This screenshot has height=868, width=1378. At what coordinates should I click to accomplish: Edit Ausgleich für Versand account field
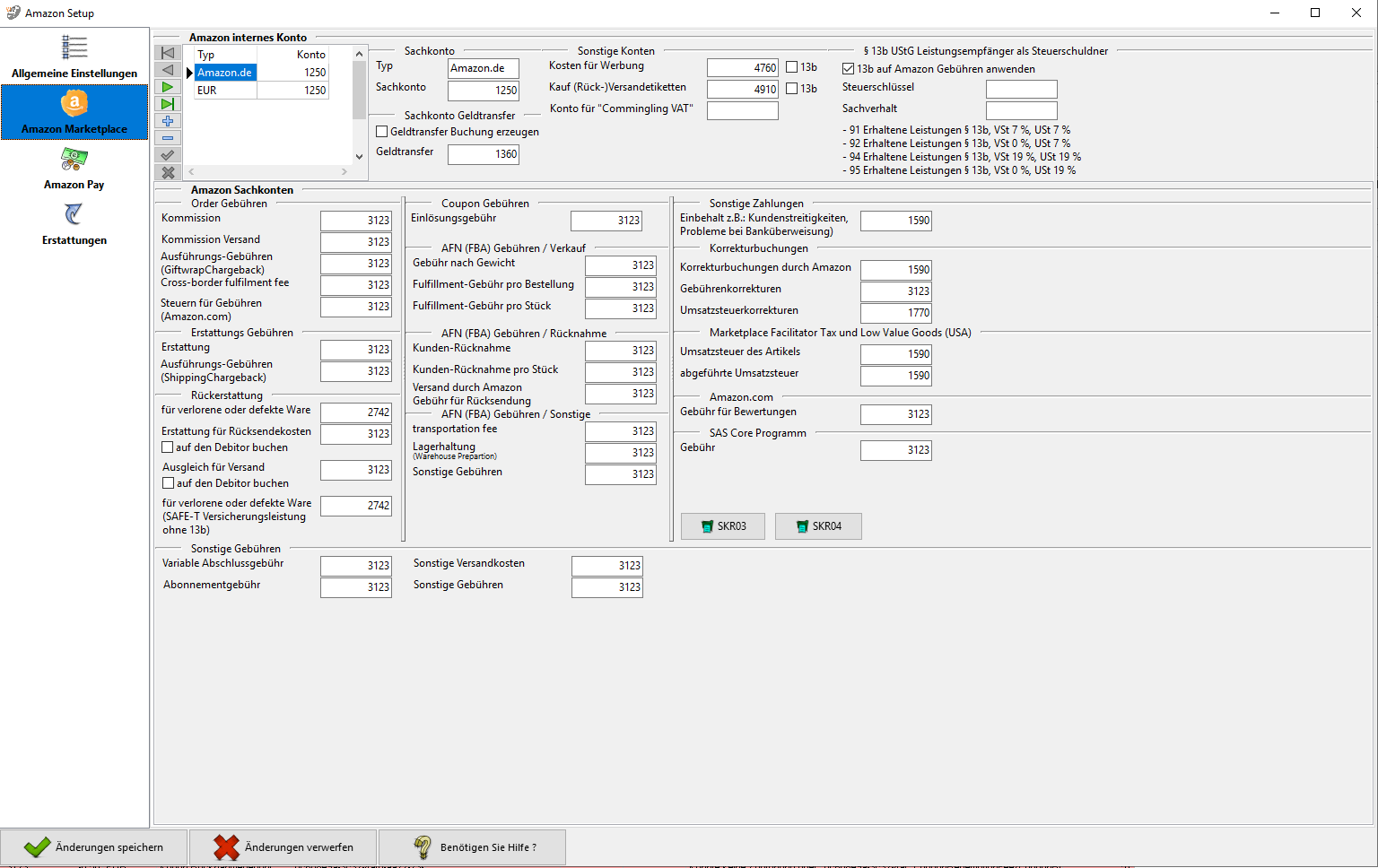[x=356, y=470]
